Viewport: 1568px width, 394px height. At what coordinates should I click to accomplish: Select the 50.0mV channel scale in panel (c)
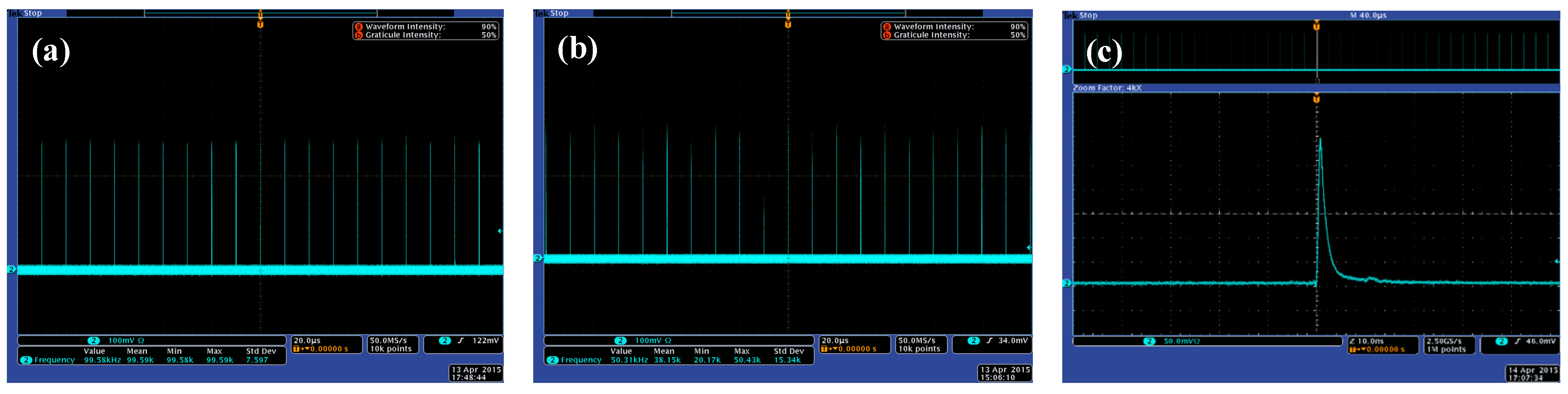pyautogui.click(x=1181, y=341)
